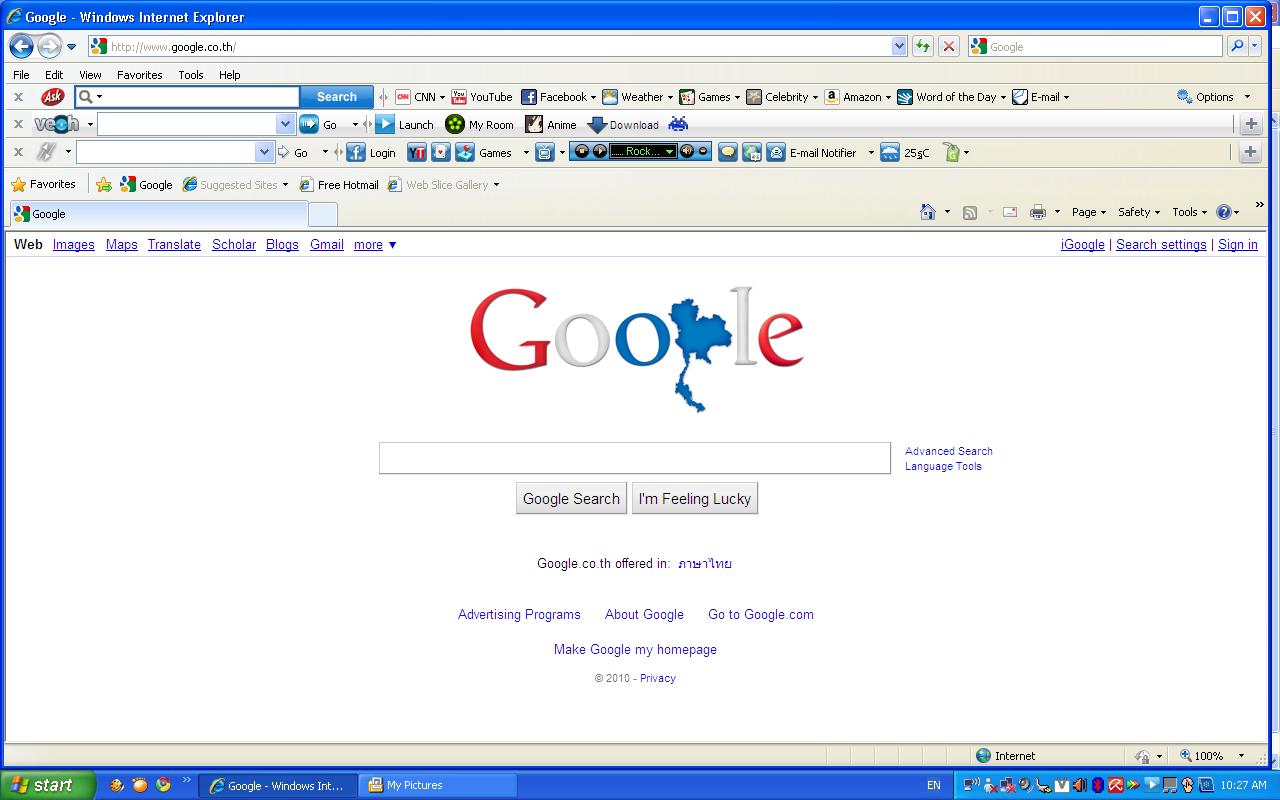
Task: Expand the Google 'more' dropdown
Action: click(375, 244)
